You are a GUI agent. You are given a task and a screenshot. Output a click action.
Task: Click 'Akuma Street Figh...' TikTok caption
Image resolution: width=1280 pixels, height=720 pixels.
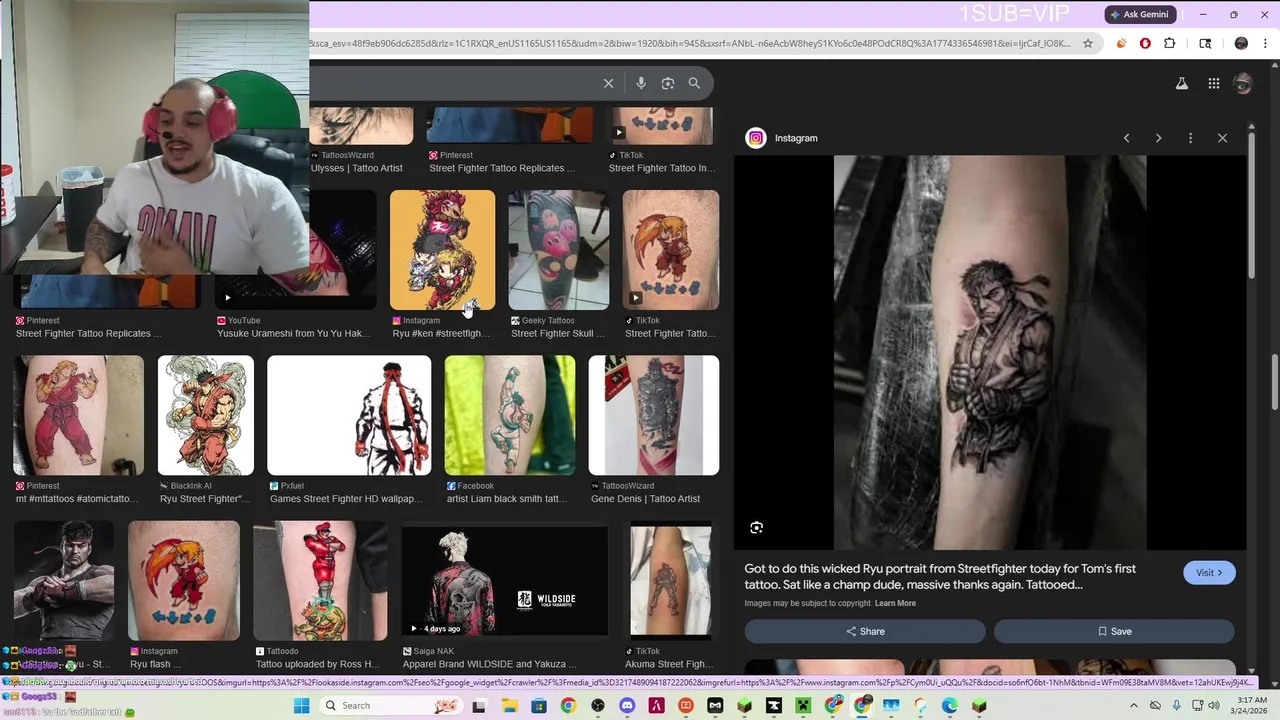point(669,664)
